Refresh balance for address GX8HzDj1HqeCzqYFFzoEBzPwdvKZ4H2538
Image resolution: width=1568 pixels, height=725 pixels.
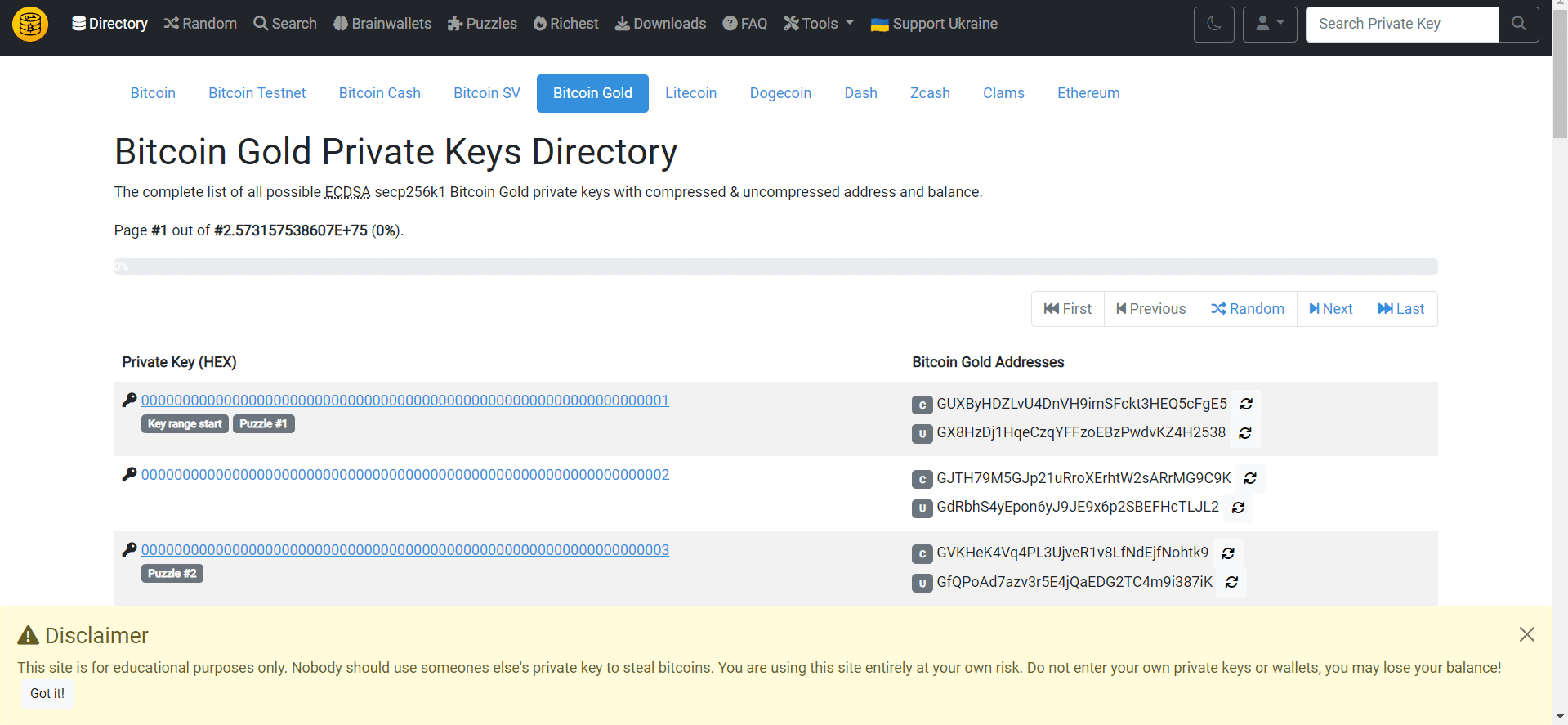1244,433
